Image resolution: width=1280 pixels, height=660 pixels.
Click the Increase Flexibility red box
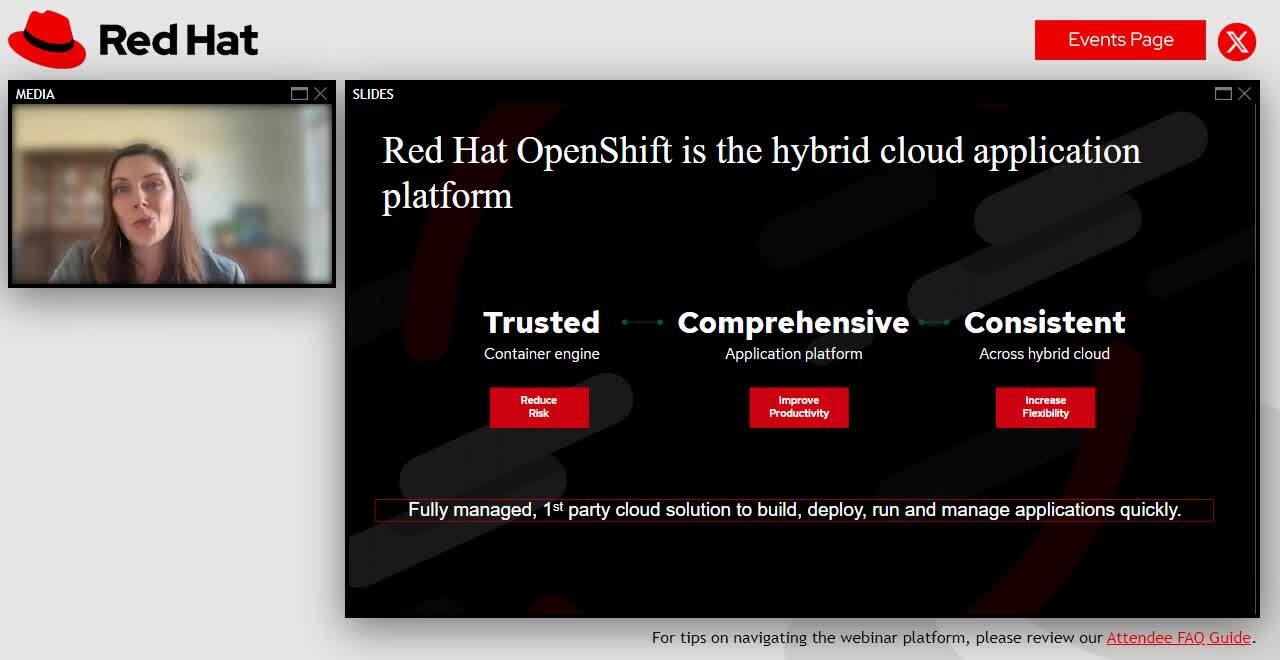pyautogui.click(x=1045, y=407)
